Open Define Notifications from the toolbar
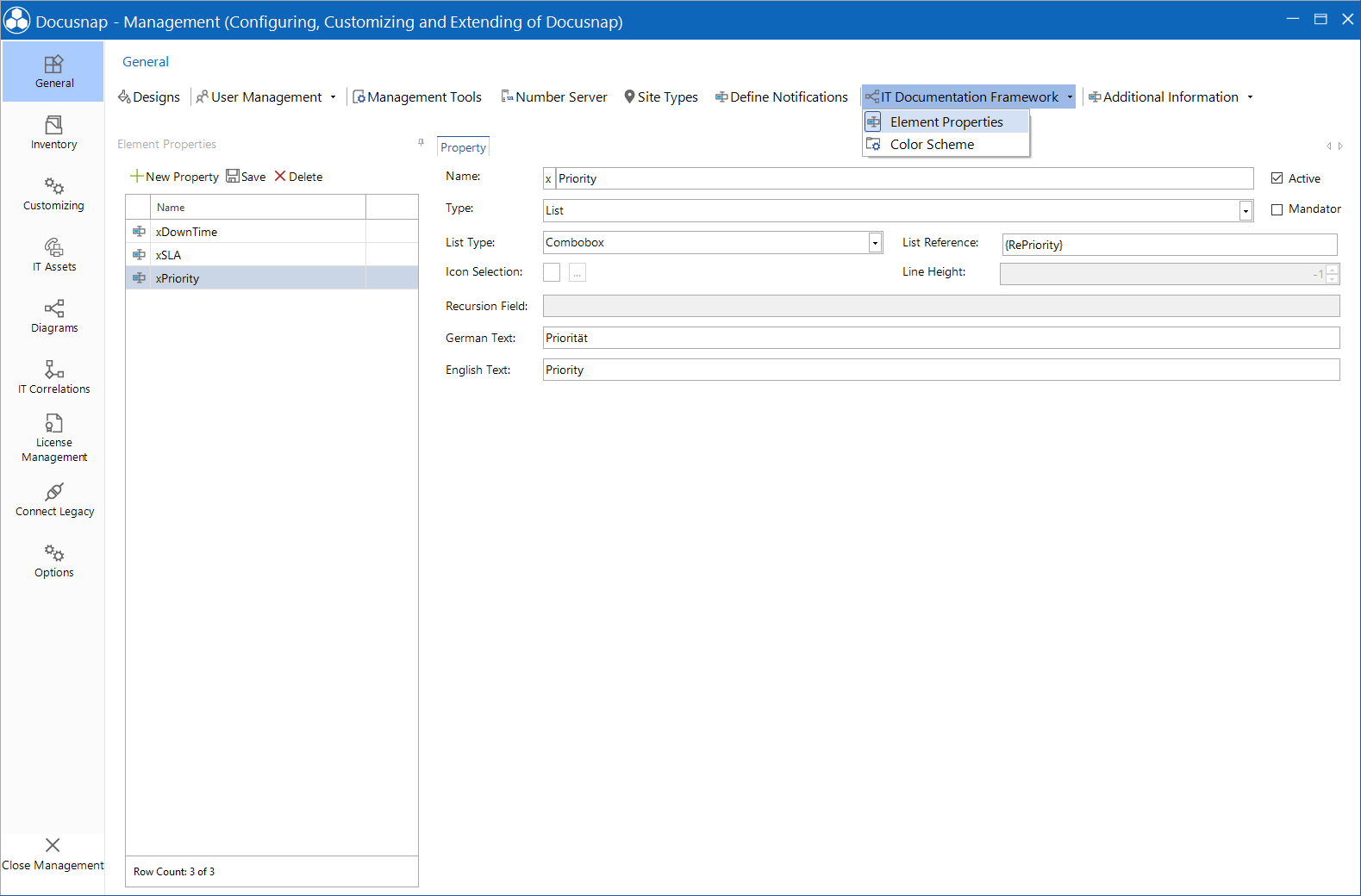 coord(782,96)
